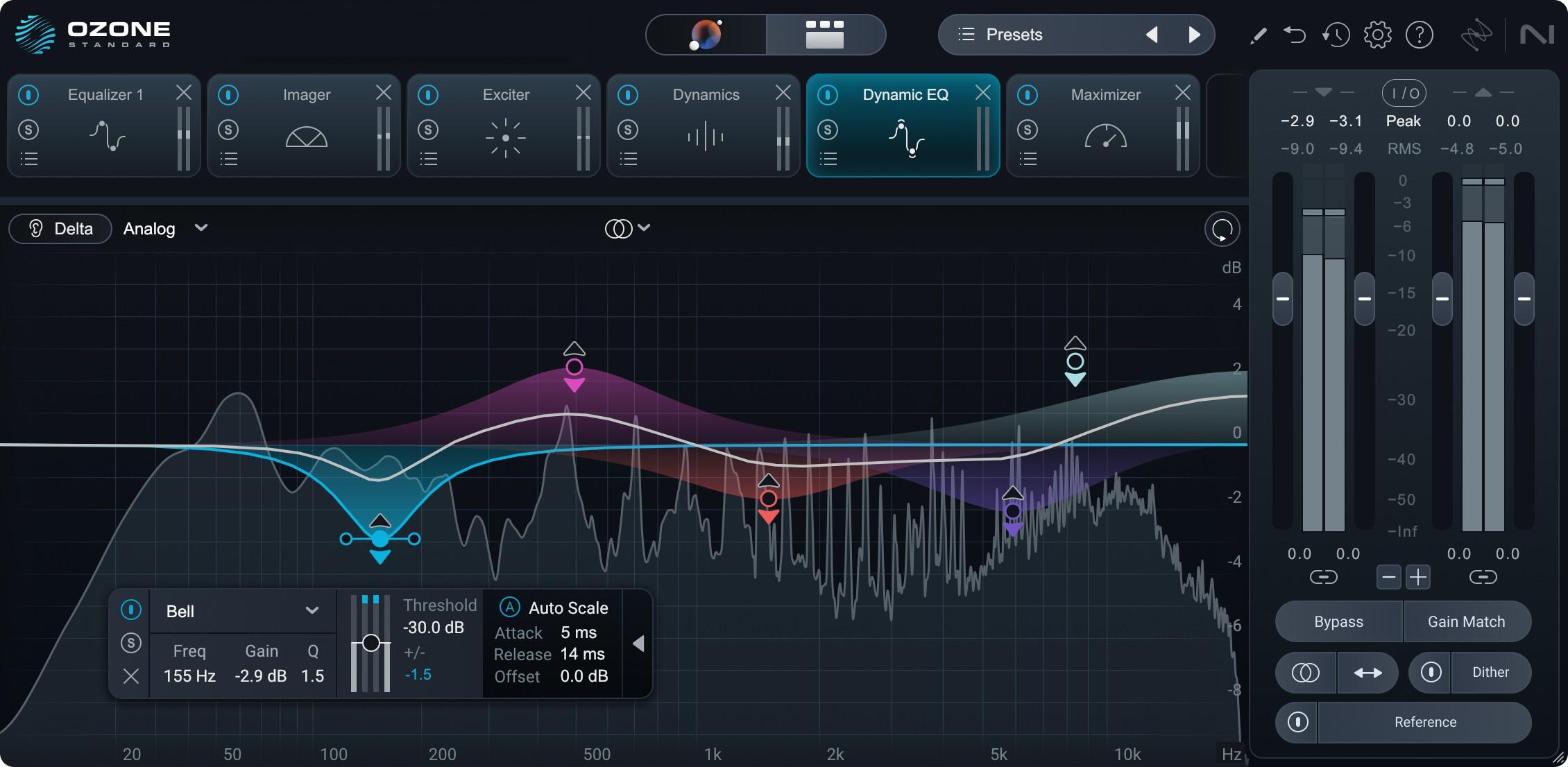Click the left input gain slider handle
Image resolution: width=1568 pixels, height=767 pixels.
pos(1283,300)
